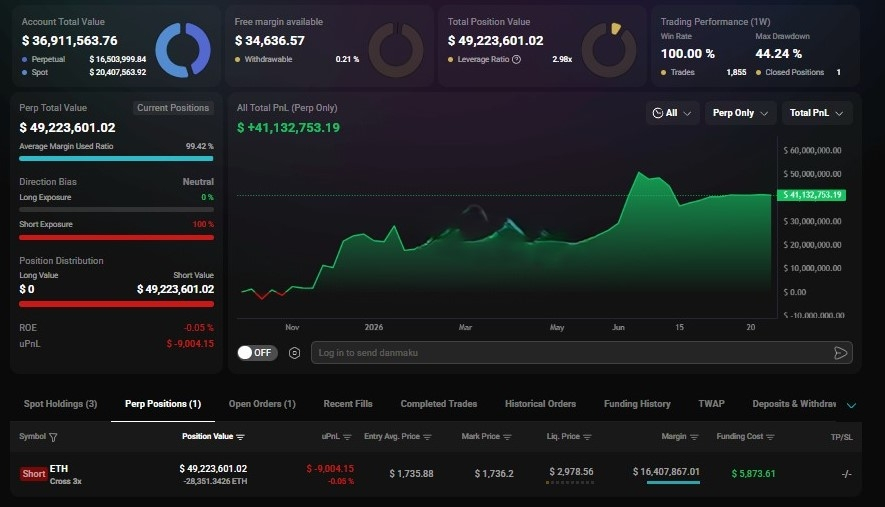
Task: Click the Win Rate 100.00 % value
Action: point(687,54)
